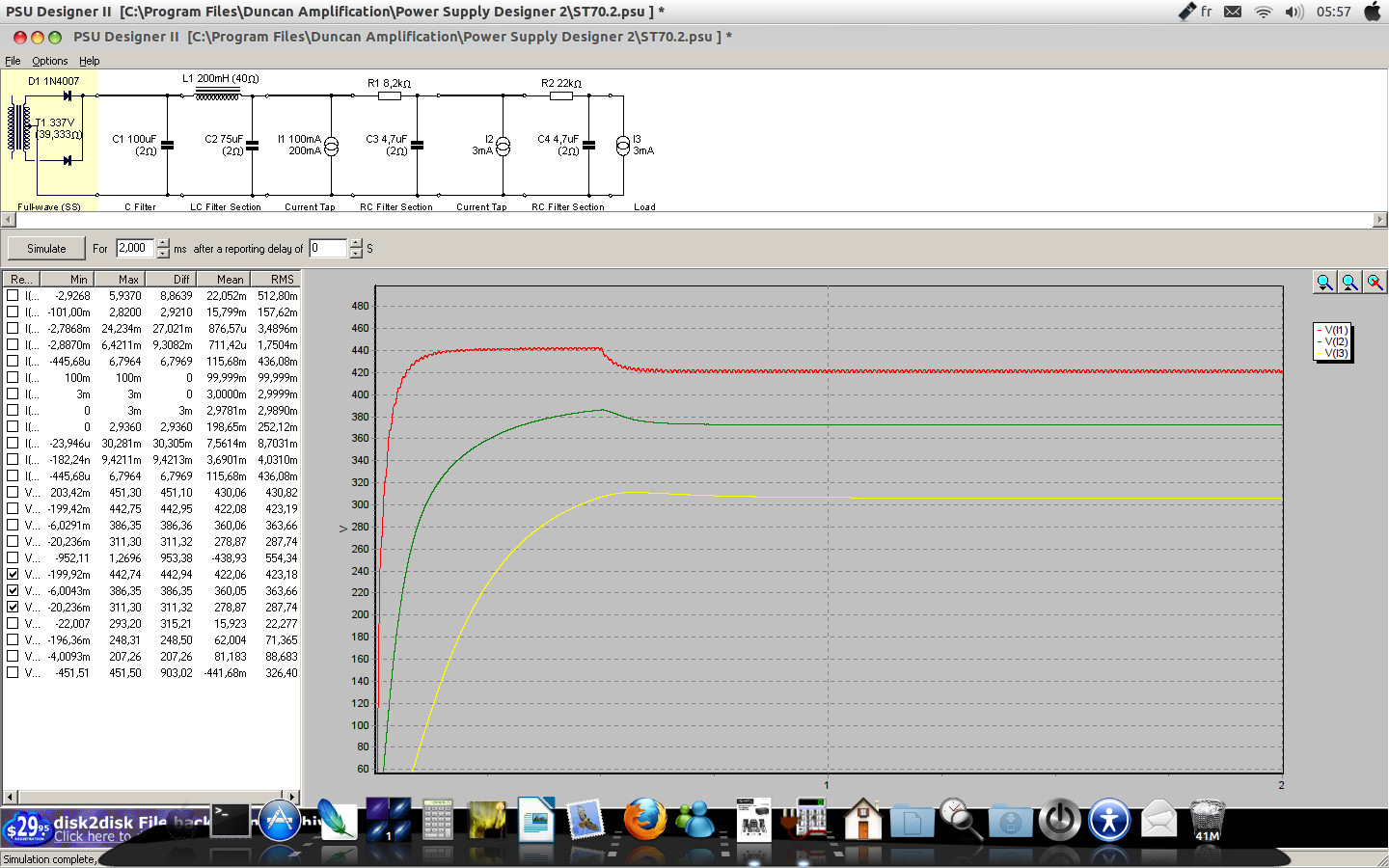Select the C4 4,7uF capacitor symbol
The image size is (1389, 868).
(x=588, y=146)
